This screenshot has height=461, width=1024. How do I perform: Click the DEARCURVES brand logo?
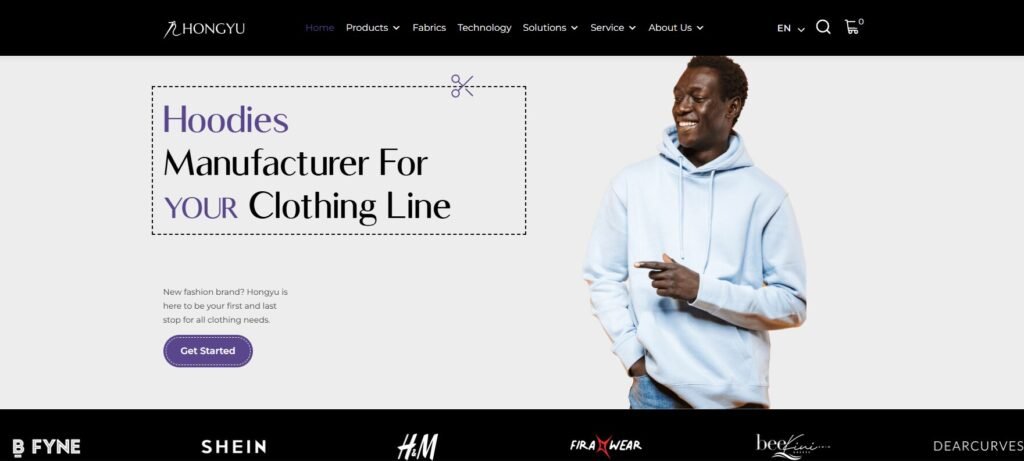(978, 447)
